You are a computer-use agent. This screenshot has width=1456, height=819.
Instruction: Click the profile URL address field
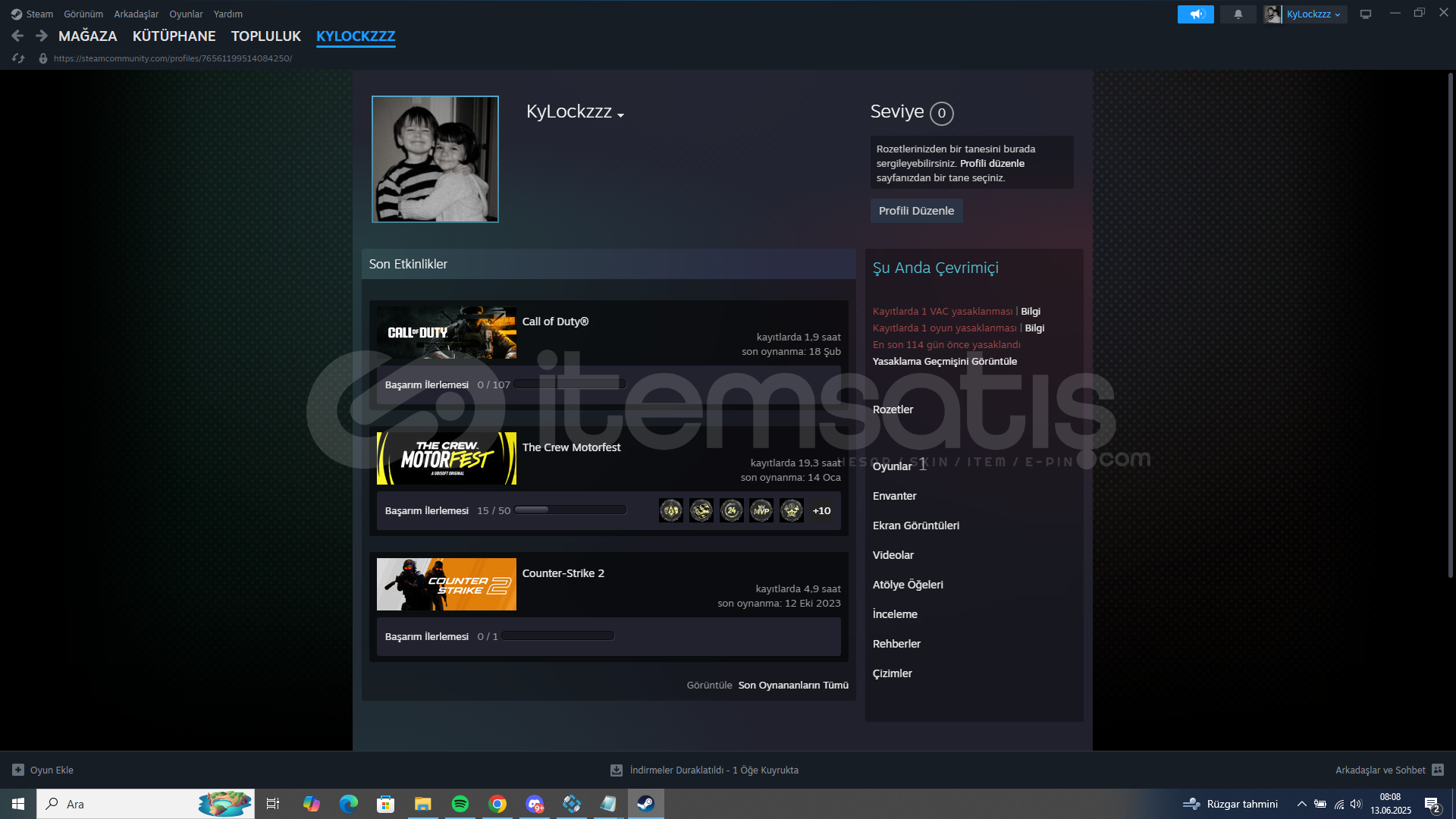click(173, 58)
